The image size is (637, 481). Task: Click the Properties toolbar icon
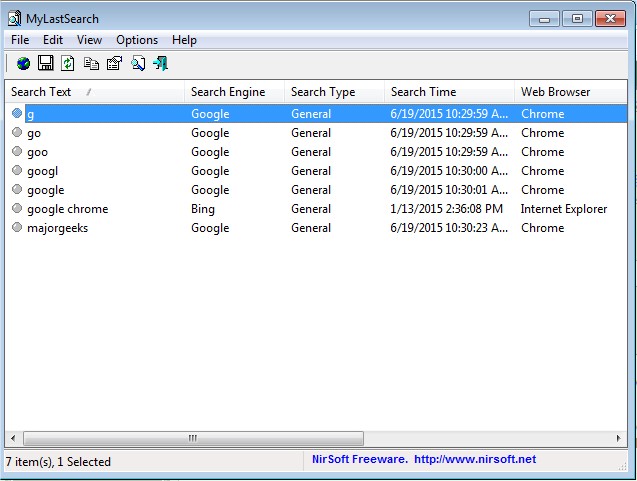(114, 63)
